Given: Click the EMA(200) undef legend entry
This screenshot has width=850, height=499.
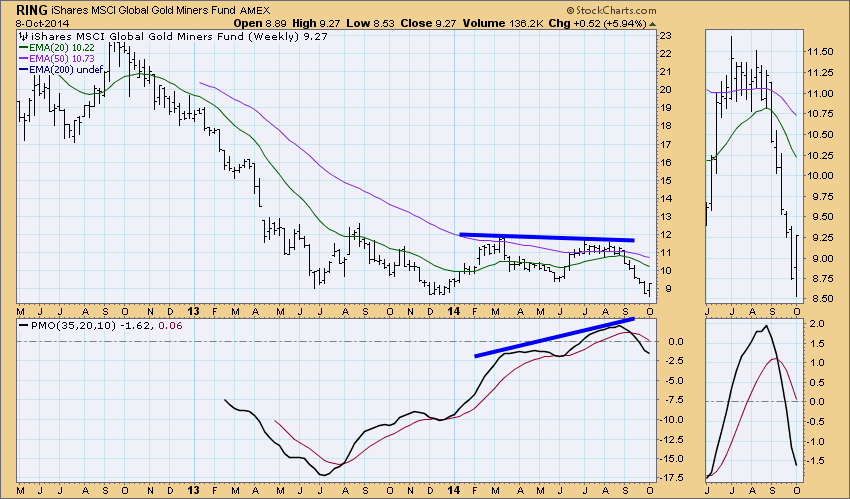Looking at the screenshot, I should (x=61, y=69).
